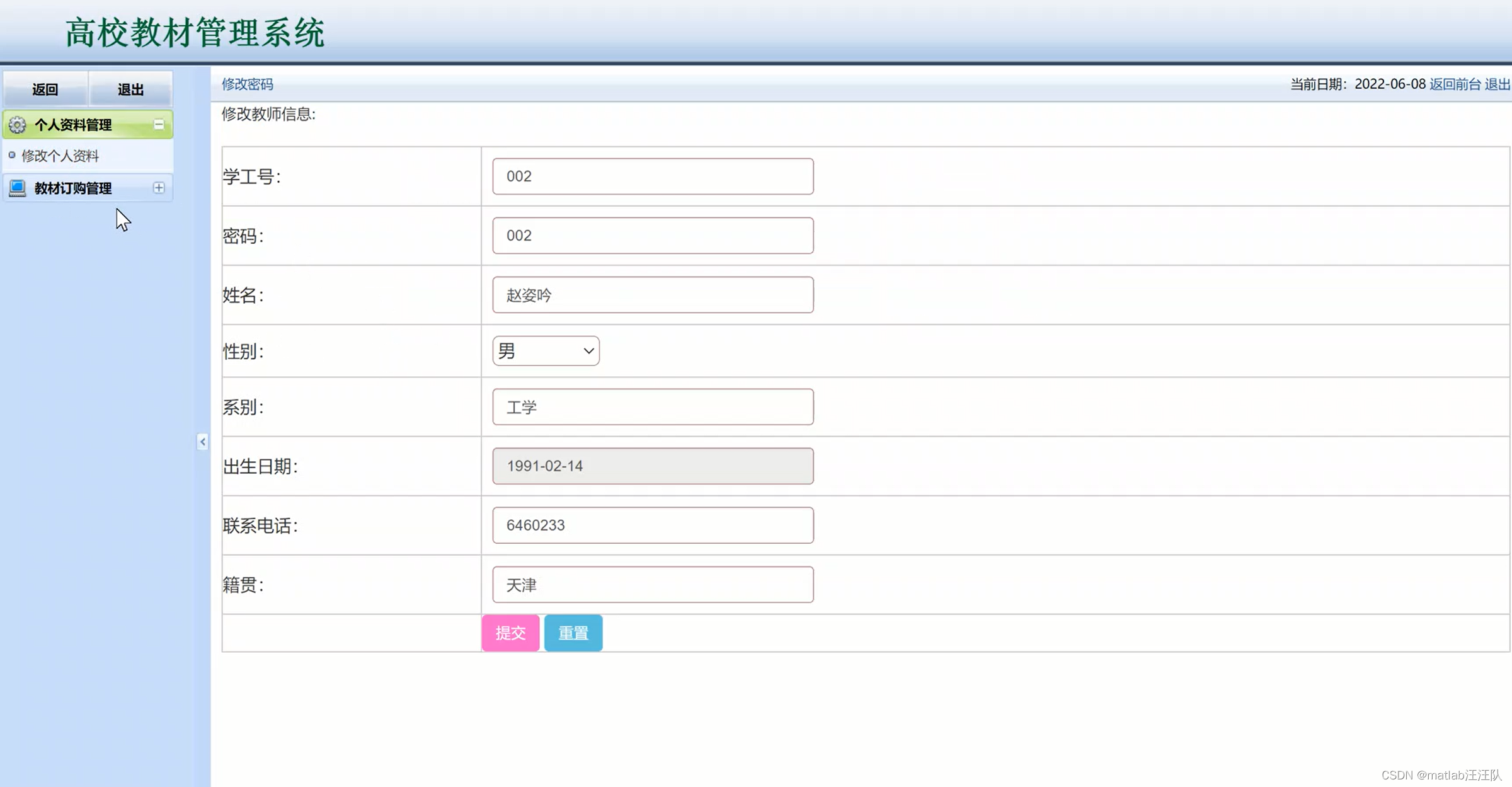Click 退出 button in sidebar
1512x787 pixels.
tap(130, 89)
